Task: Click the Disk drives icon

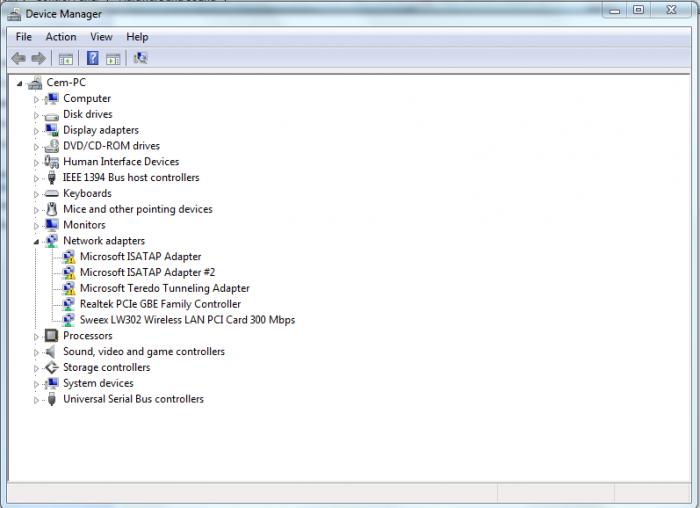Action: coord(52,115)
